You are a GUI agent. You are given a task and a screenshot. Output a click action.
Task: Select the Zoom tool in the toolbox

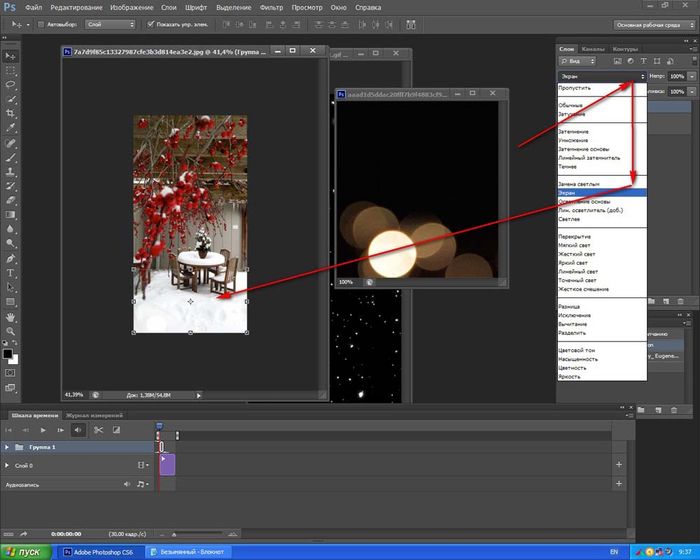pyautogui.click(x=10, y=331)
